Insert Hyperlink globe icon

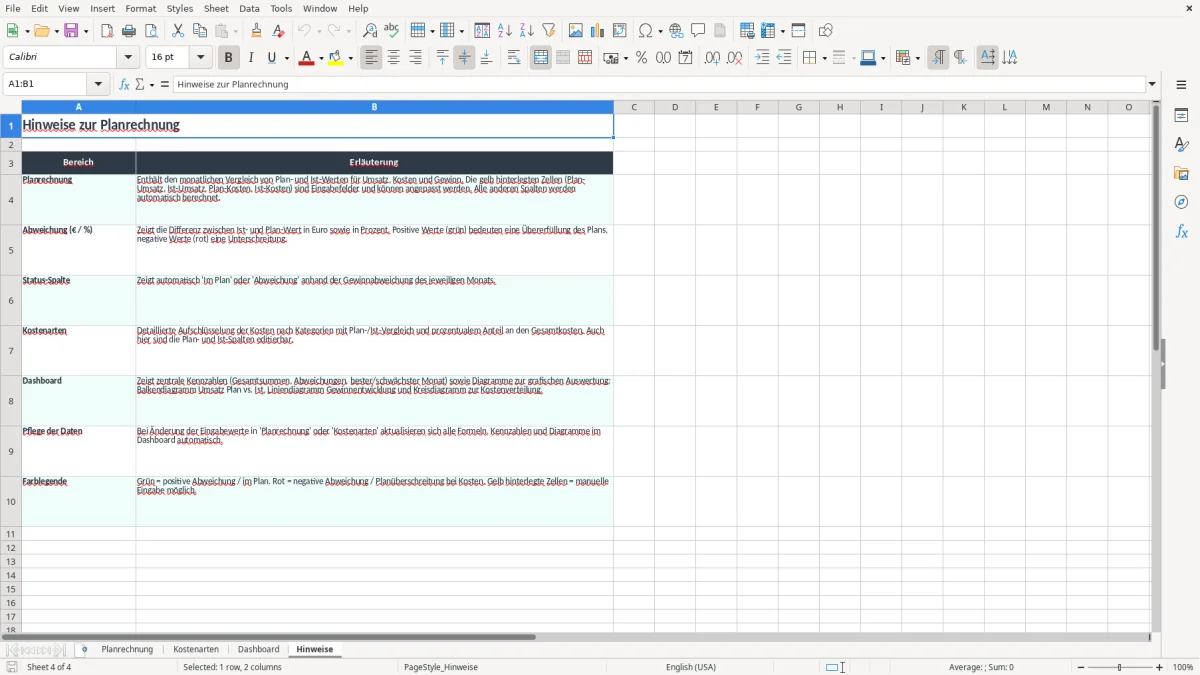tap(676, 31)
